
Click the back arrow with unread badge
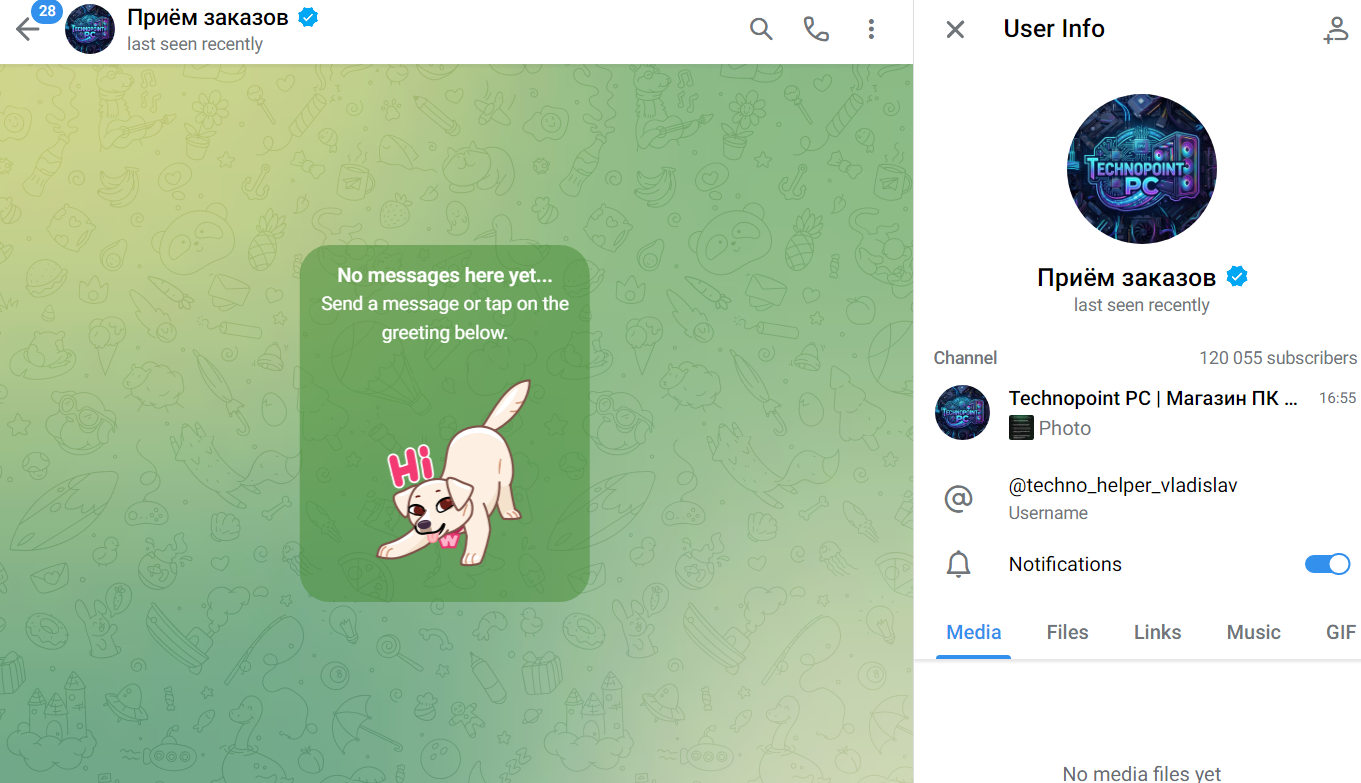click(x=28, y=29)
